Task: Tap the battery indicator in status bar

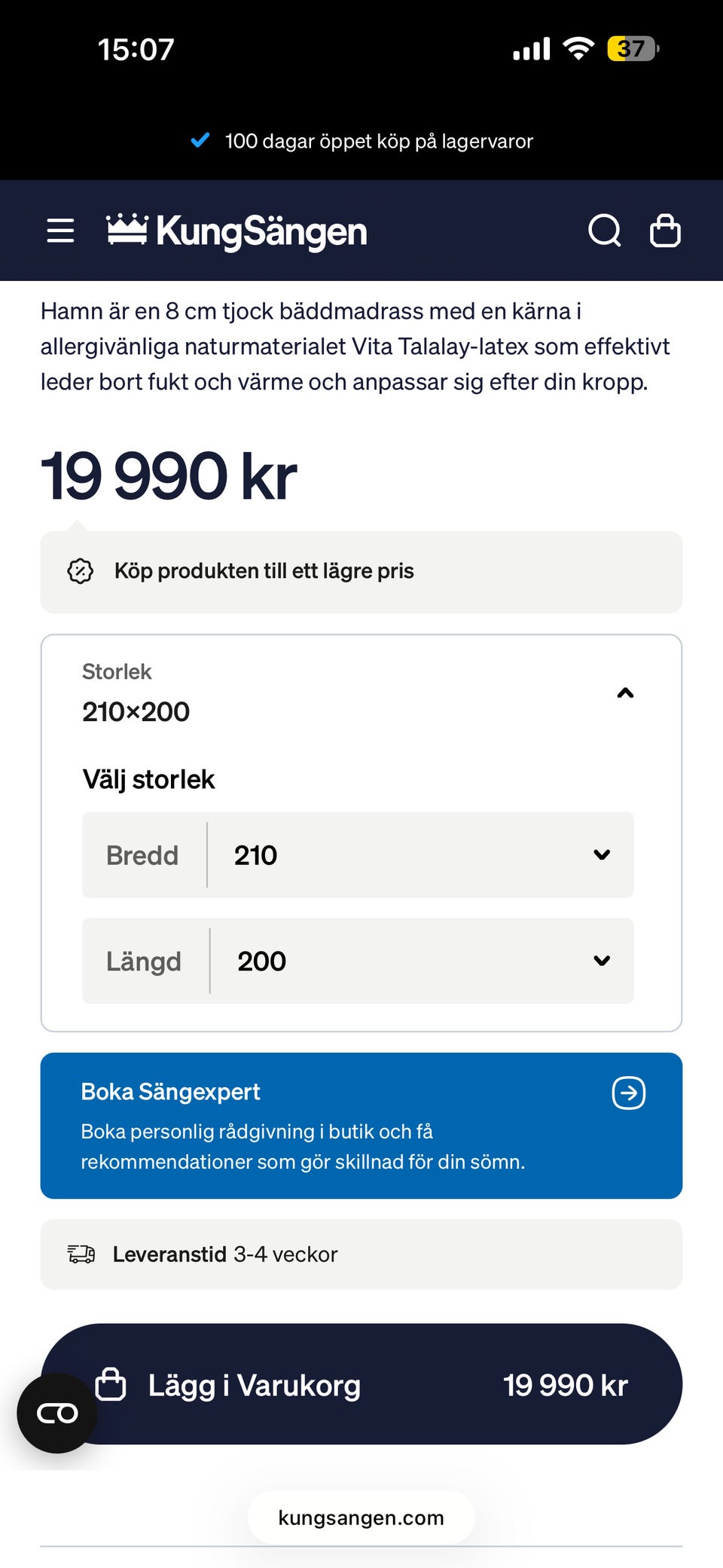Action: tap(633, 49)
